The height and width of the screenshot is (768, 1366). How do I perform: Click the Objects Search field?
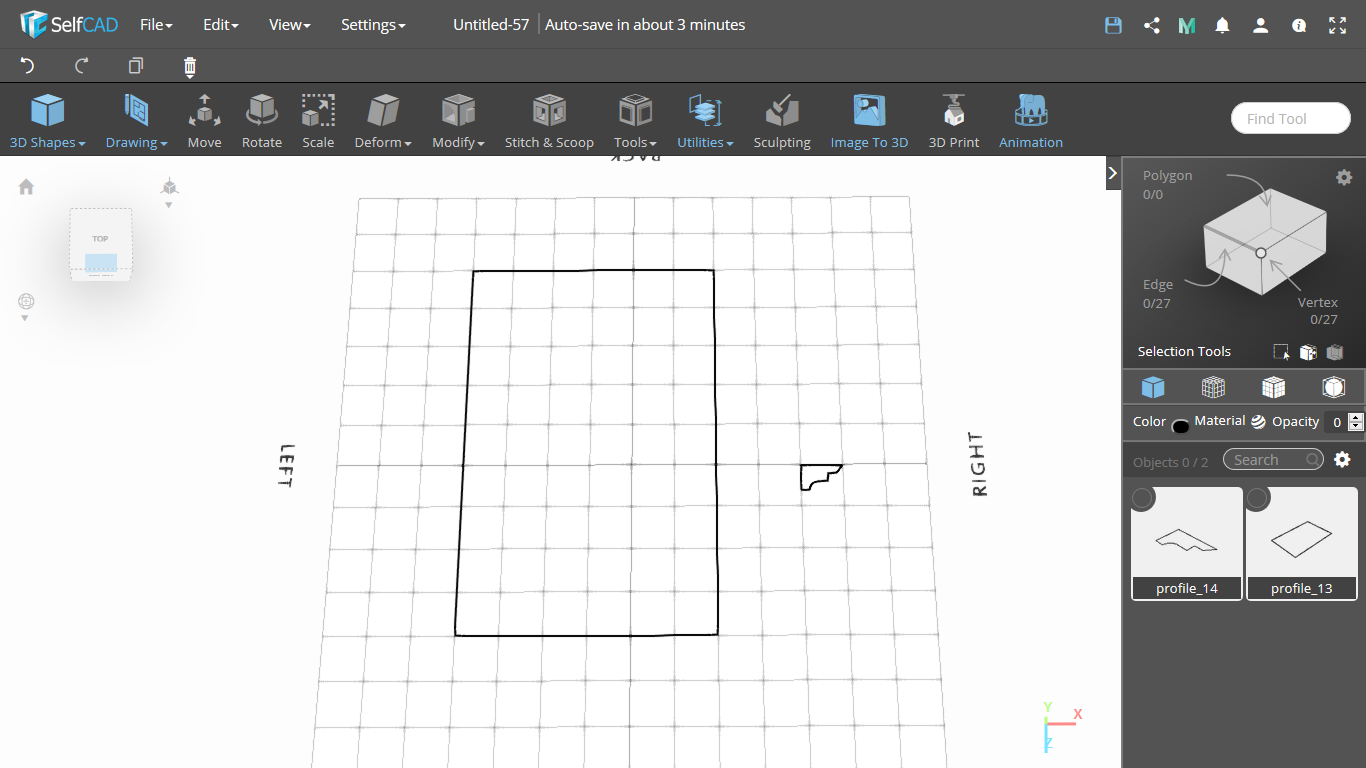tap(1273, 460)
